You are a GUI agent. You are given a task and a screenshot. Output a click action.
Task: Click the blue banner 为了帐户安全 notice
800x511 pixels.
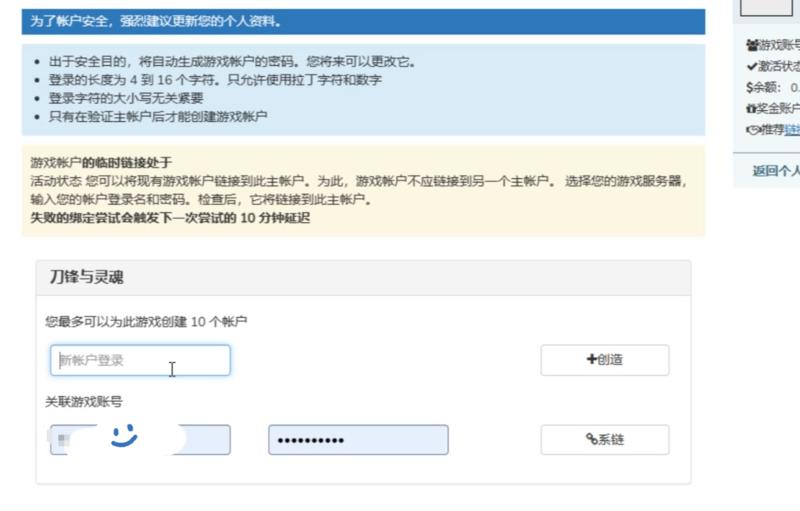point(363,21)
